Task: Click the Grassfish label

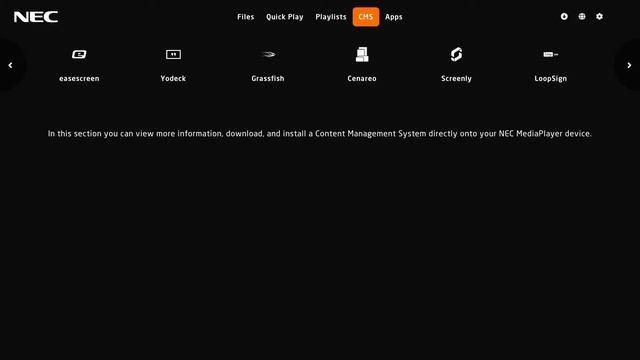Action: [x=268, y=78]
